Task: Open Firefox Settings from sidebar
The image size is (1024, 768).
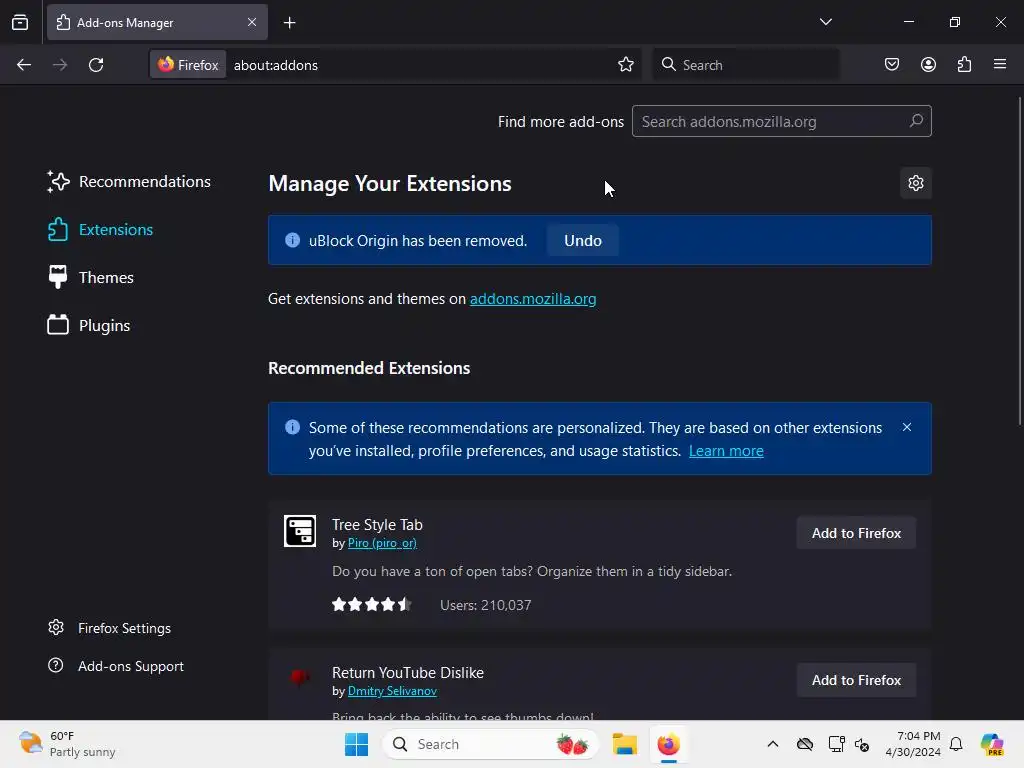Action: tap(109, 628)
